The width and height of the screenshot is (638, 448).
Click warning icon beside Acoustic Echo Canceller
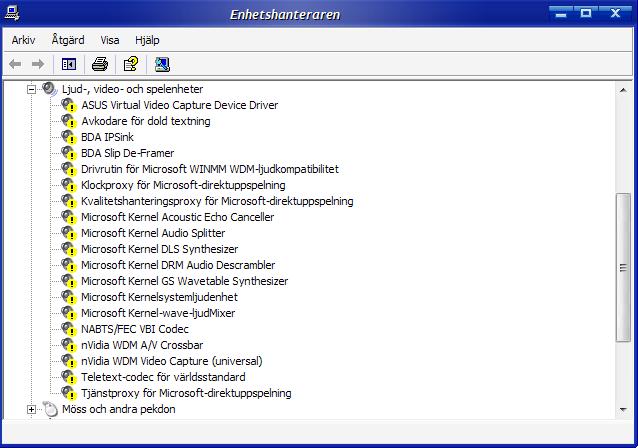tap(69, 217)
